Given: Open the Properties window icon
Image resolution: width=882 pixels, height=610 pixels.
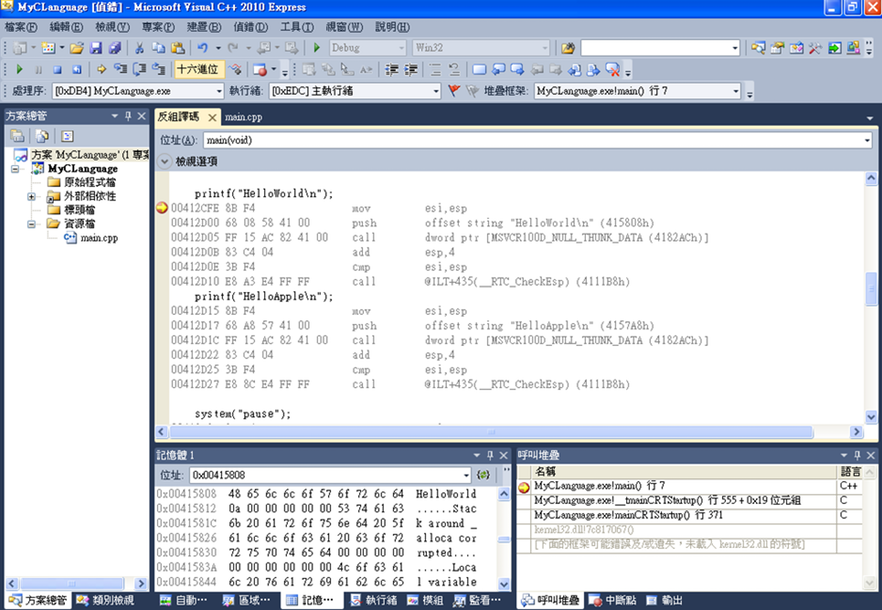Looking at the screenshot, I should [777, 48].
